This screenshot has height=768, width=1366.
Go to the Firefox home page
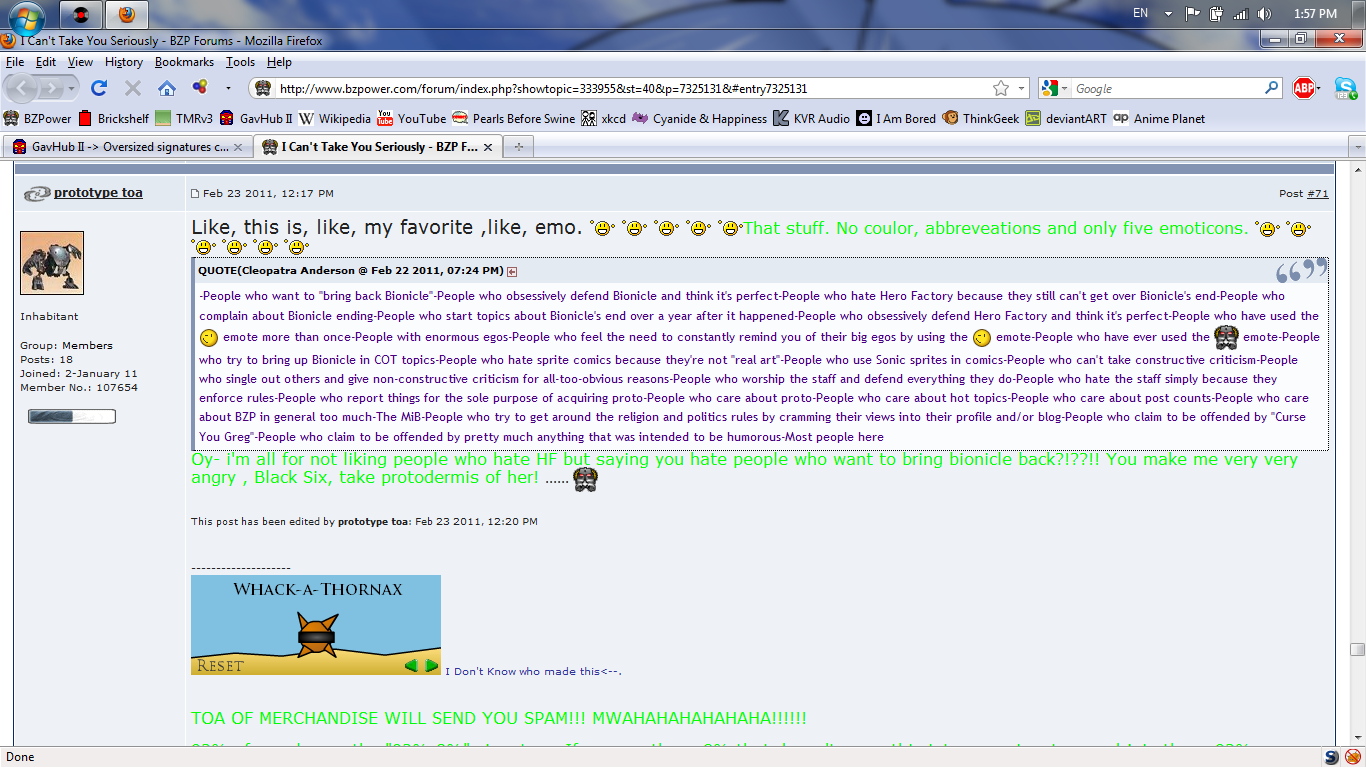(165, 87)
